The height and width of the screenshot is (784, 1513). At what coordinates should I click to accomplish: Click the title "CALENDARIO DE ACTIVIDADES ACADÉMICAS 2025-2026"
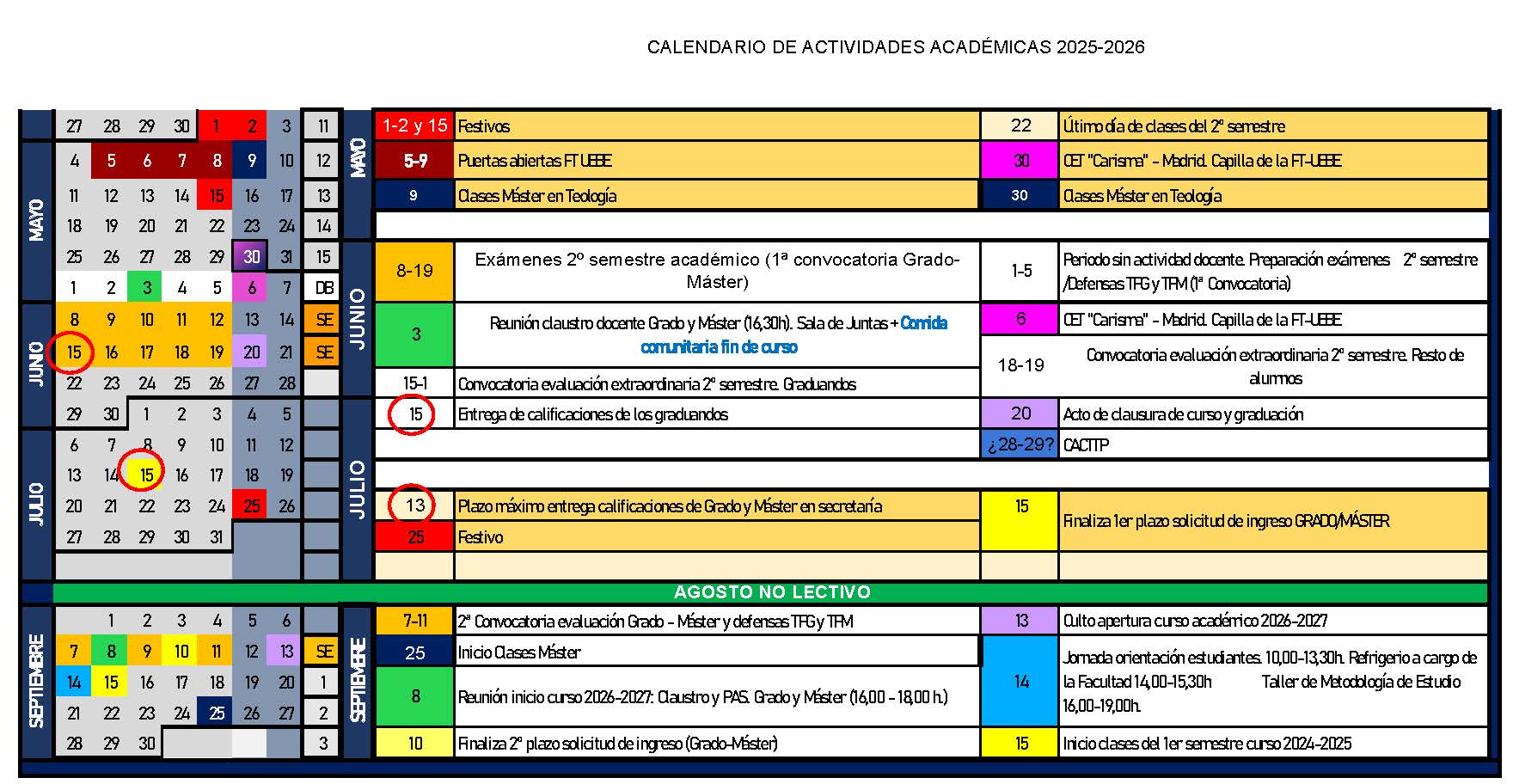[x=896, y=47]
